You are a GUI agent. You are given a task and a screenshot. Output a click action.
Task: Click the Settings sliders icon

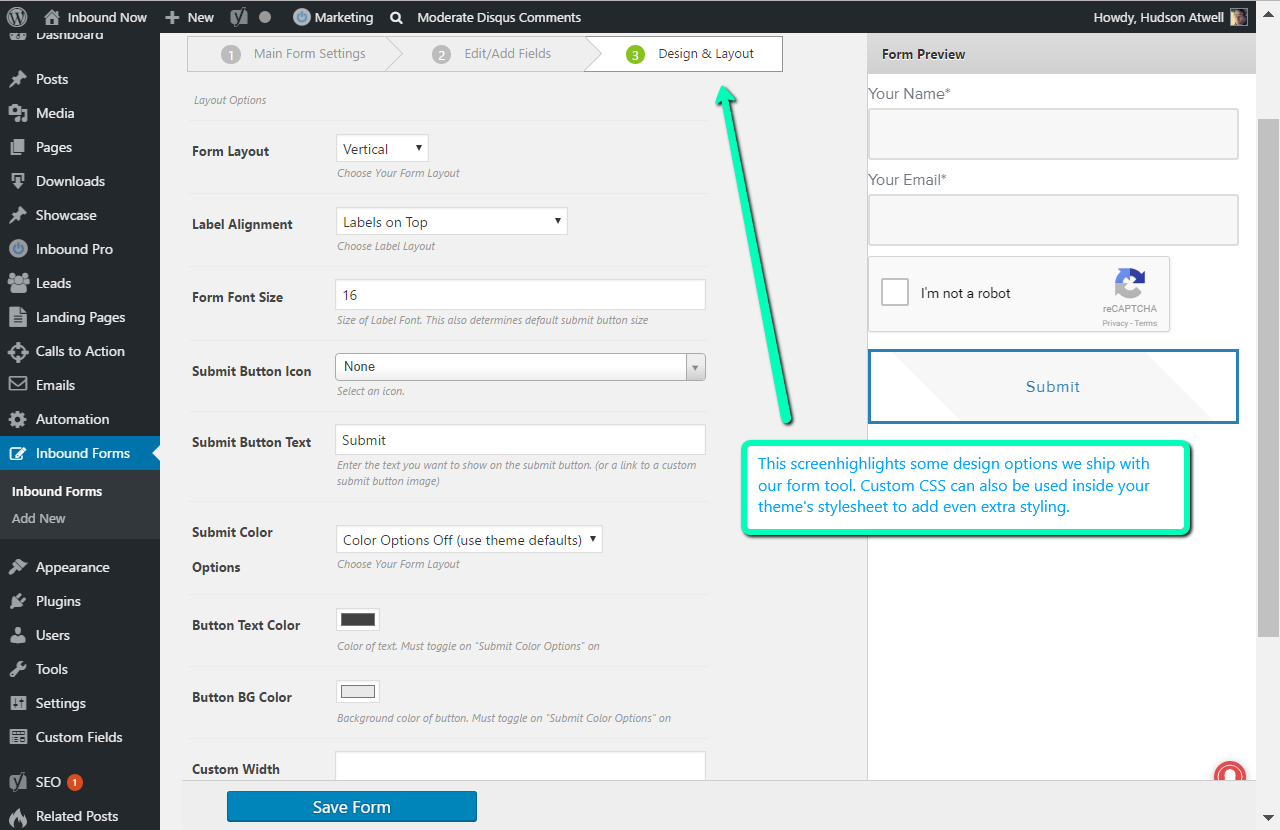point(18,703)
